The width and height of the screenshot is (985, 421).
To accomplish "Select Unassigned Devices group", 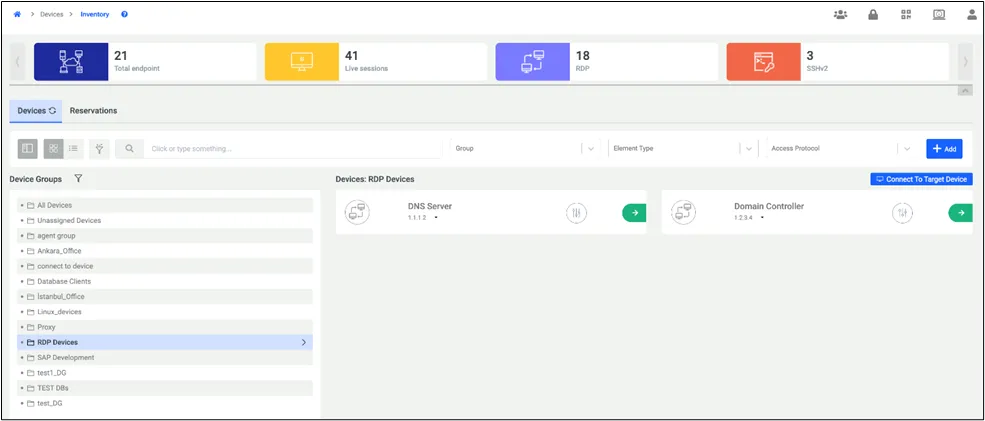I will coord(165,221).
